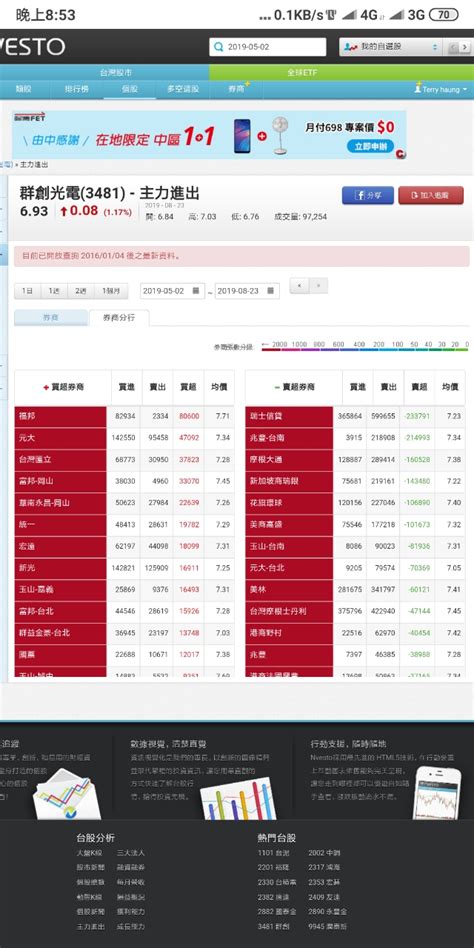Click the Nvesto logo
The image size is (474, 948).
tap(31, 47)
